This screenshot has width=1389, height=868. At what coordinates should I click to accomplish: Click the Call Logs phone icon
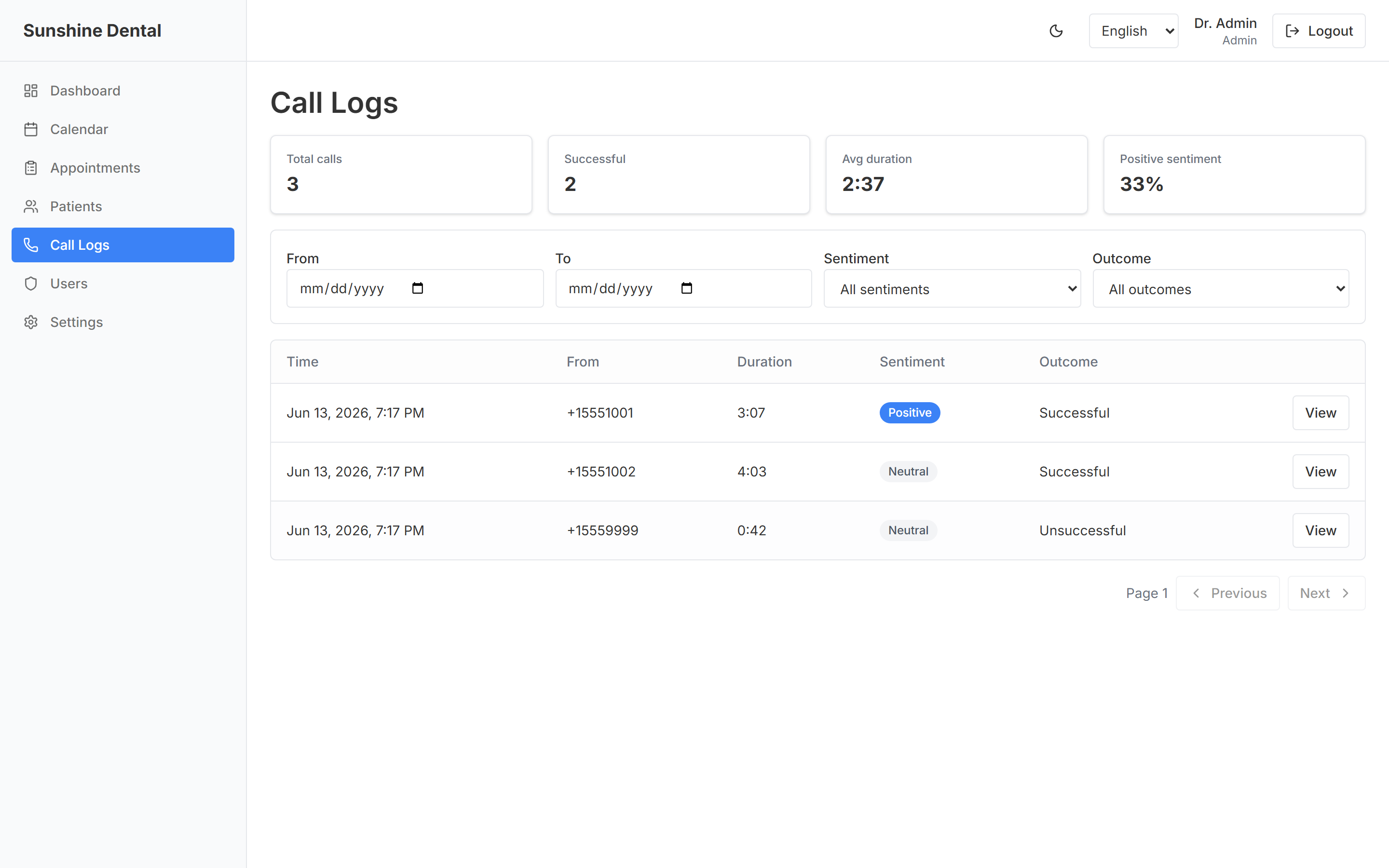pyautogui.click(x=31, y=245)
